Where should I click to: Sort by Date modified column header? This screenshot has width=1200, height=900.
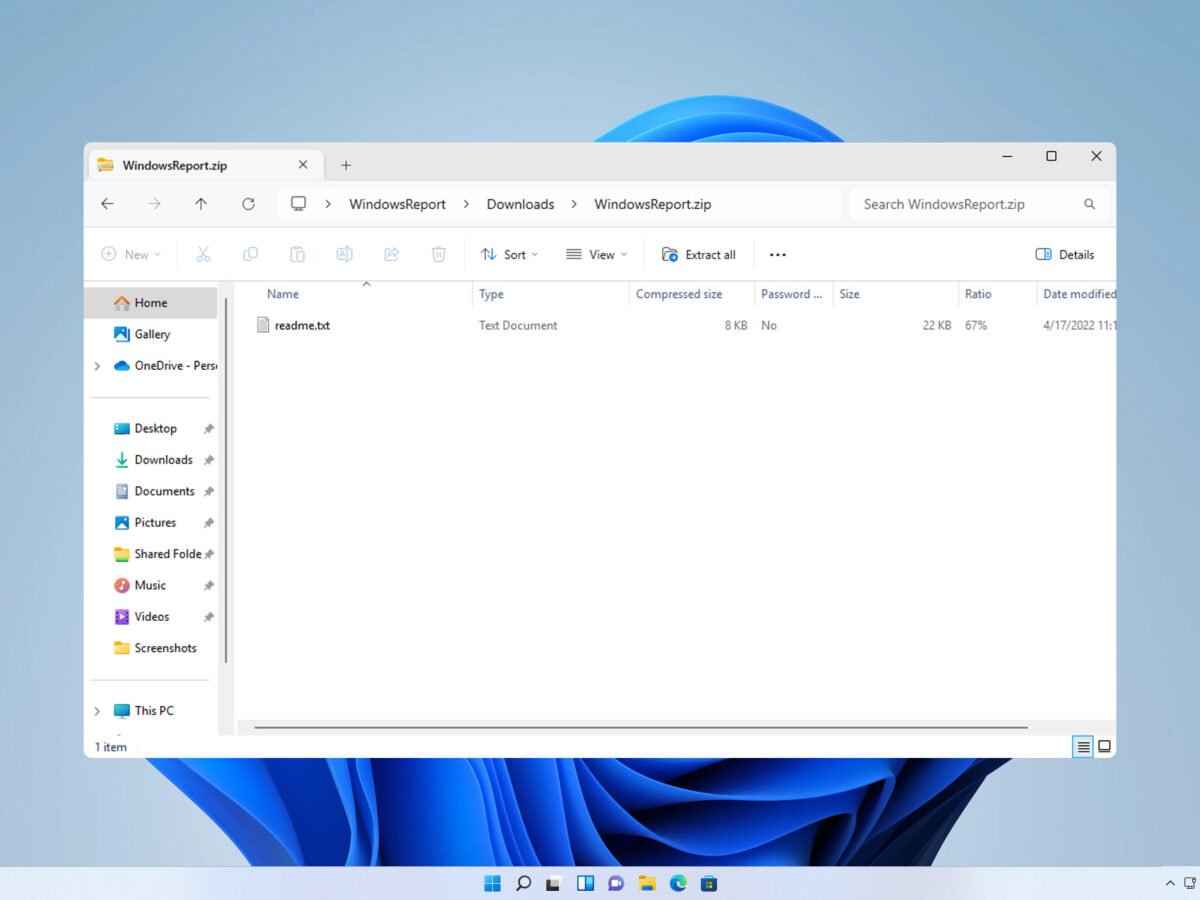1078,294
